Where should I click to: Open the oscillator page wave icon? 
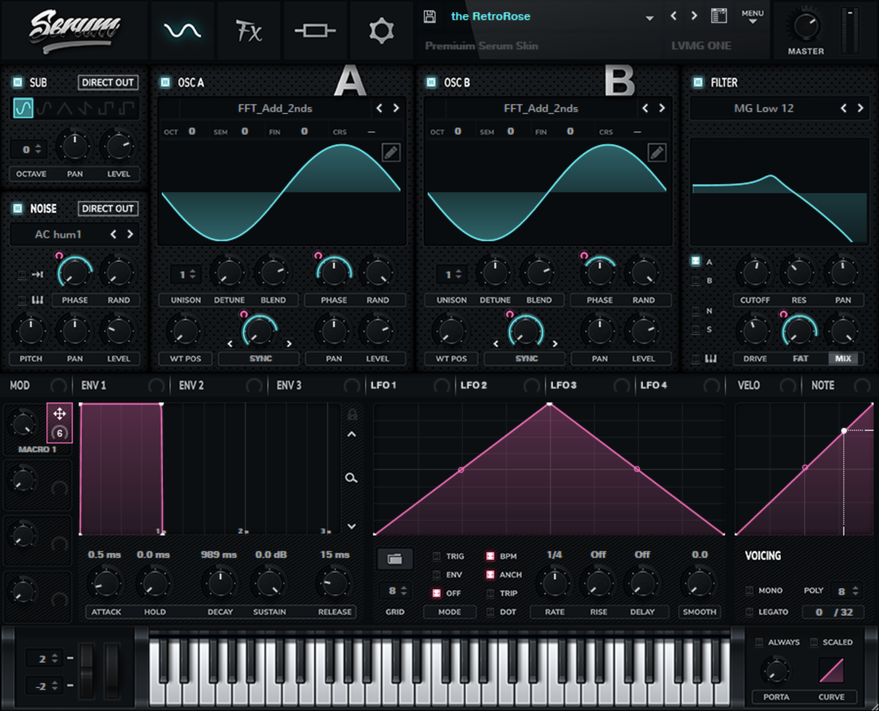coord(182,30)
